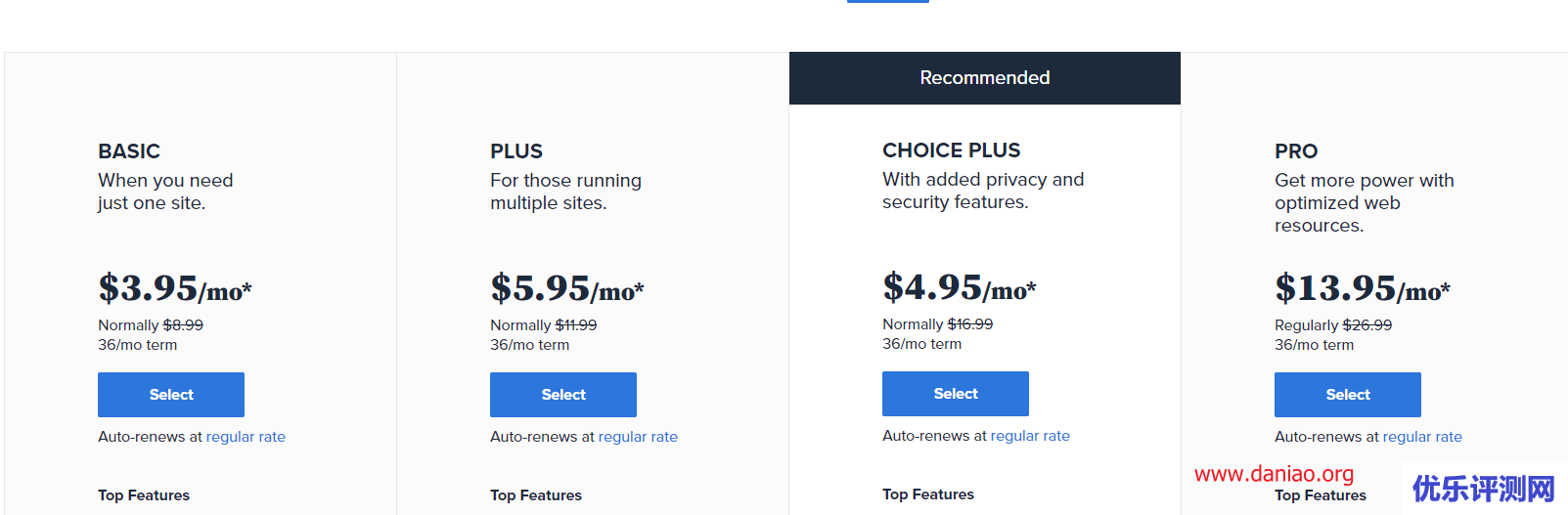Click the Recommended banner
Screen dimensions: 1568x515
coord(985,78)
